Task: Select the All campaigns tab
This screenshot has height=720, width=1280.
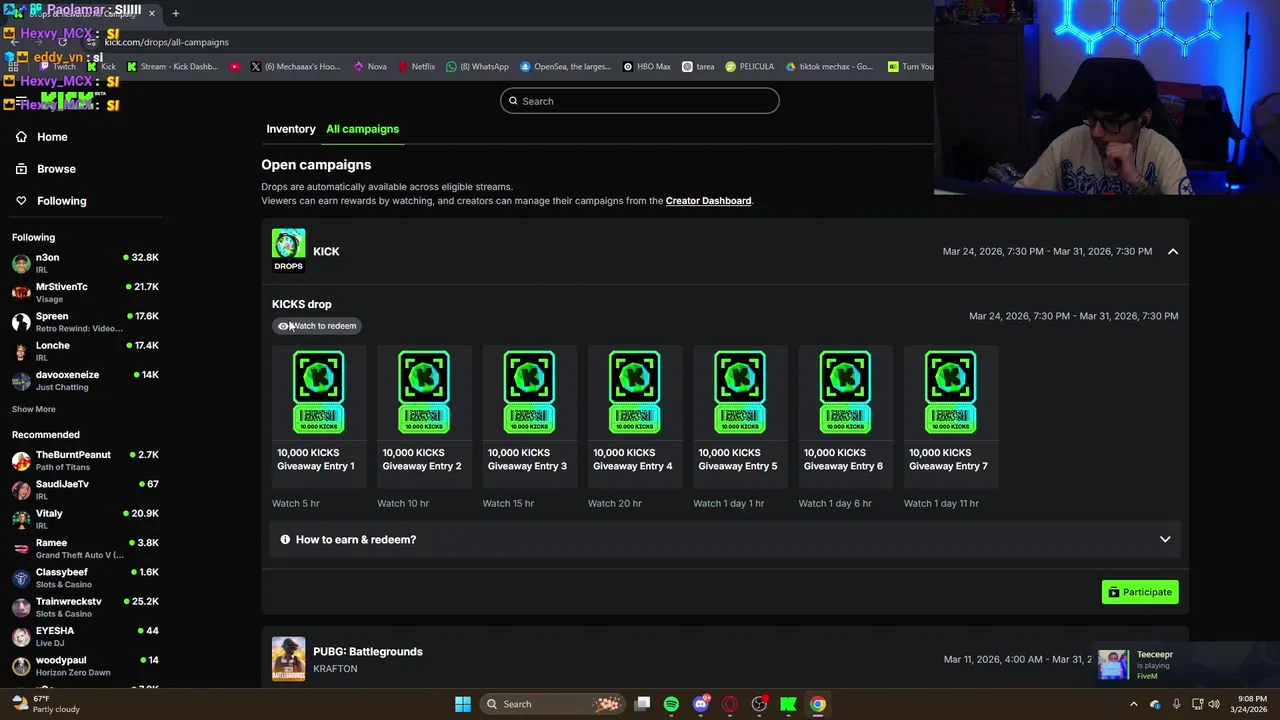Action: 362,129
